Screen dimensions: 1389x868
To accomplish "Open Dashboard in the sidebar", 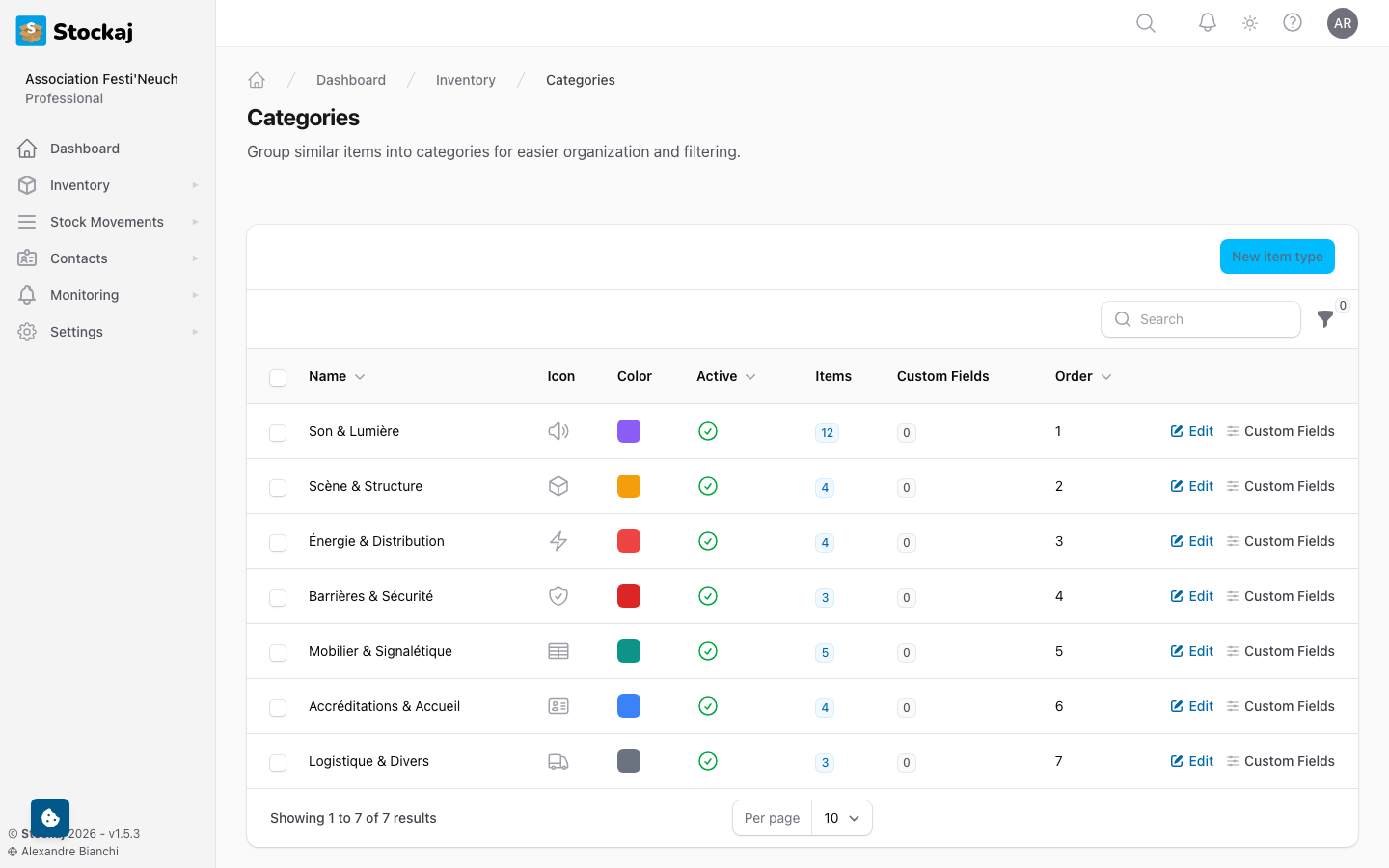I will (x=108, y=149).
